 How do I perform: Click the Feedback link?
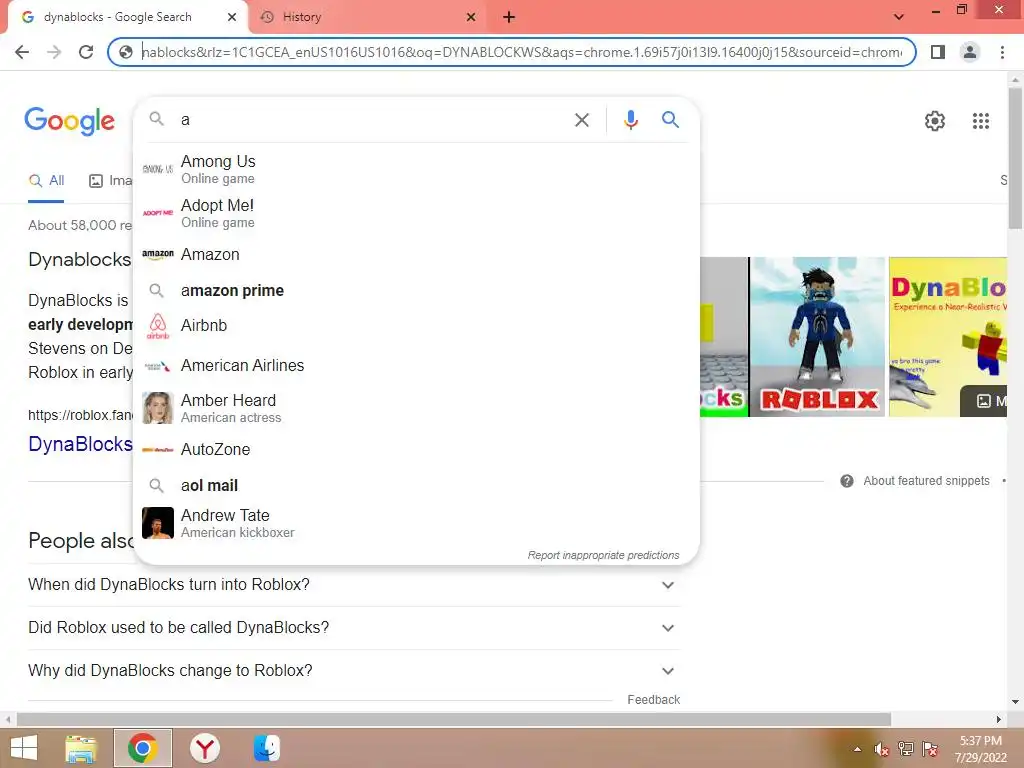[653, 700]
